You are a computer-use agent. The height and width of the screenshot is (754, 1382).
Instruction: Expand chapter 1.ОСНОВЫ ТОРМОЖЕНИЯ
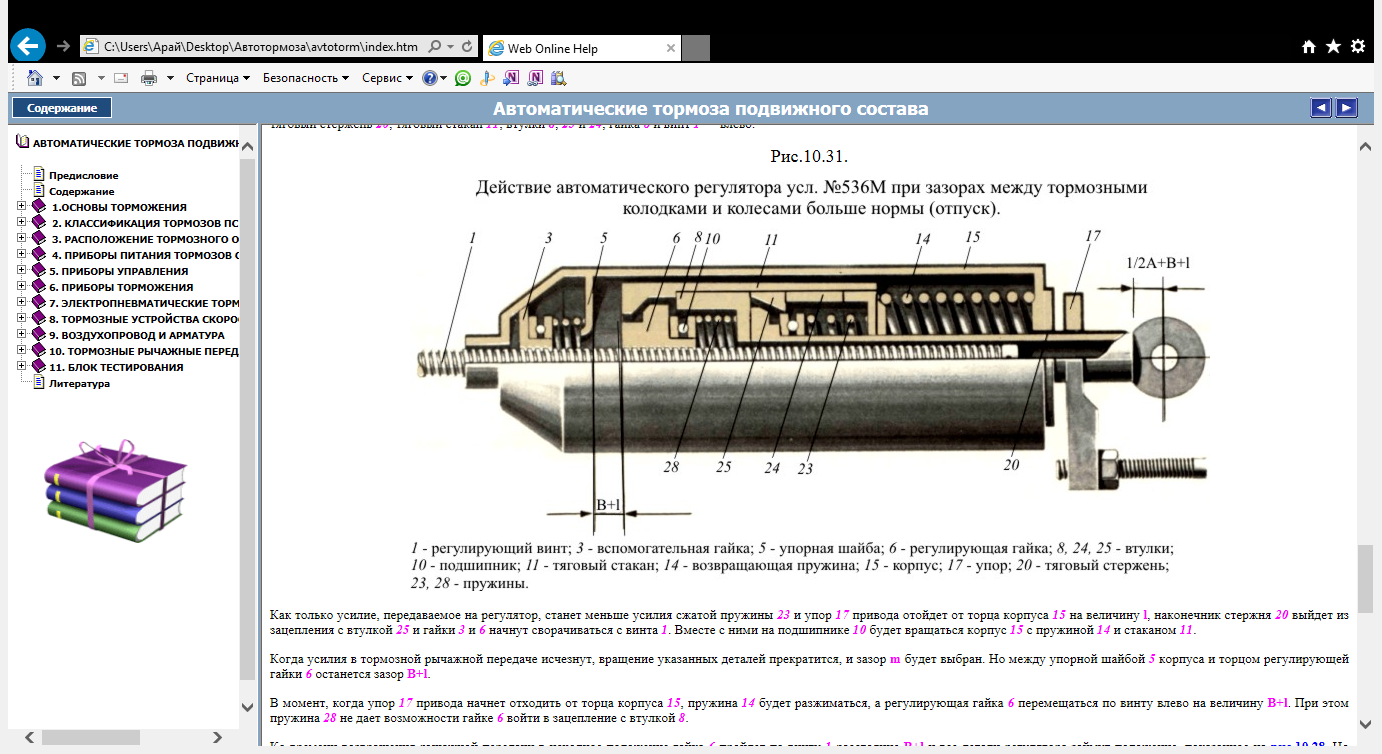(22, 207)
